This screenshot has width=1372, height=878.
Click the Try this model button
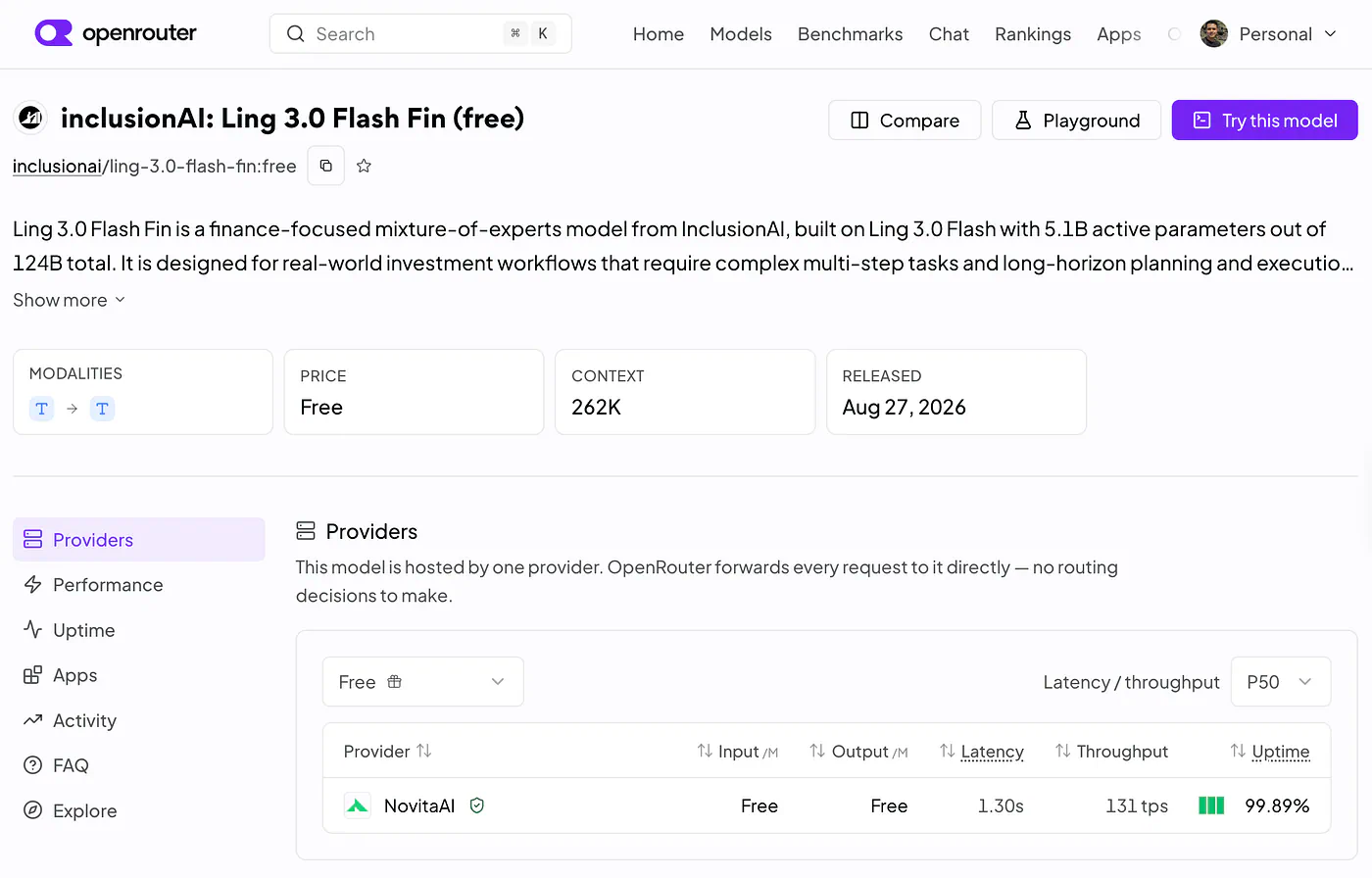[1265, 121]
